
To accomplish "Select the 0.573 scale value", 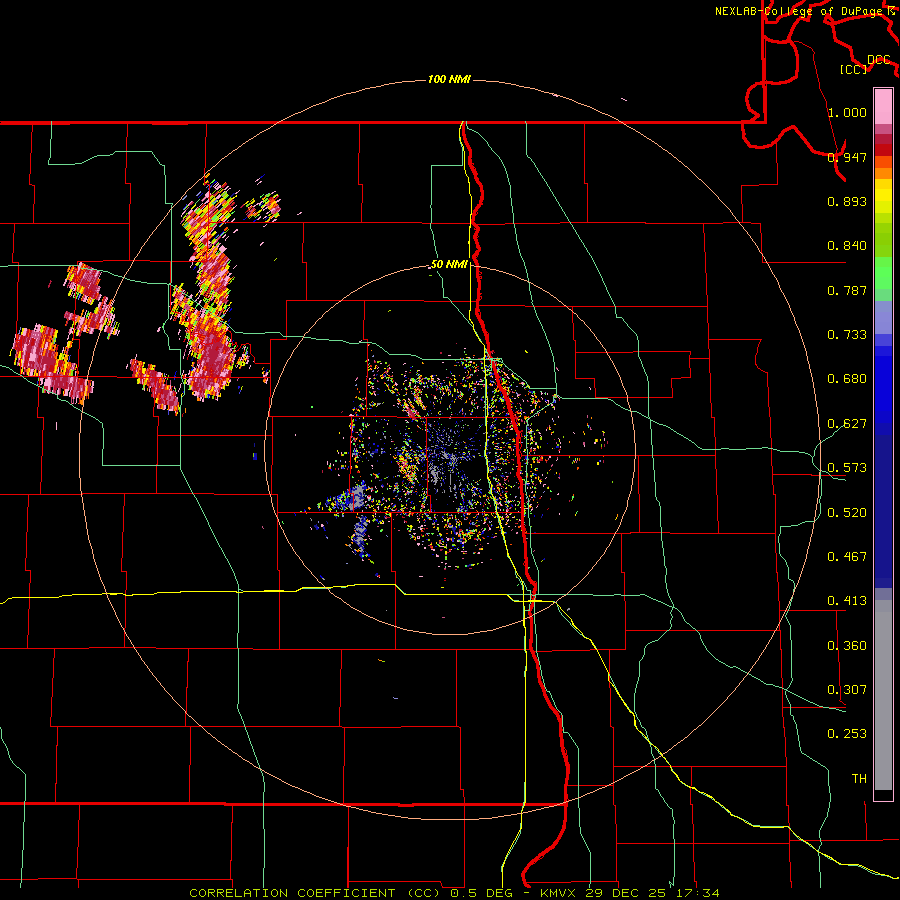I will (x=847, y=468).
